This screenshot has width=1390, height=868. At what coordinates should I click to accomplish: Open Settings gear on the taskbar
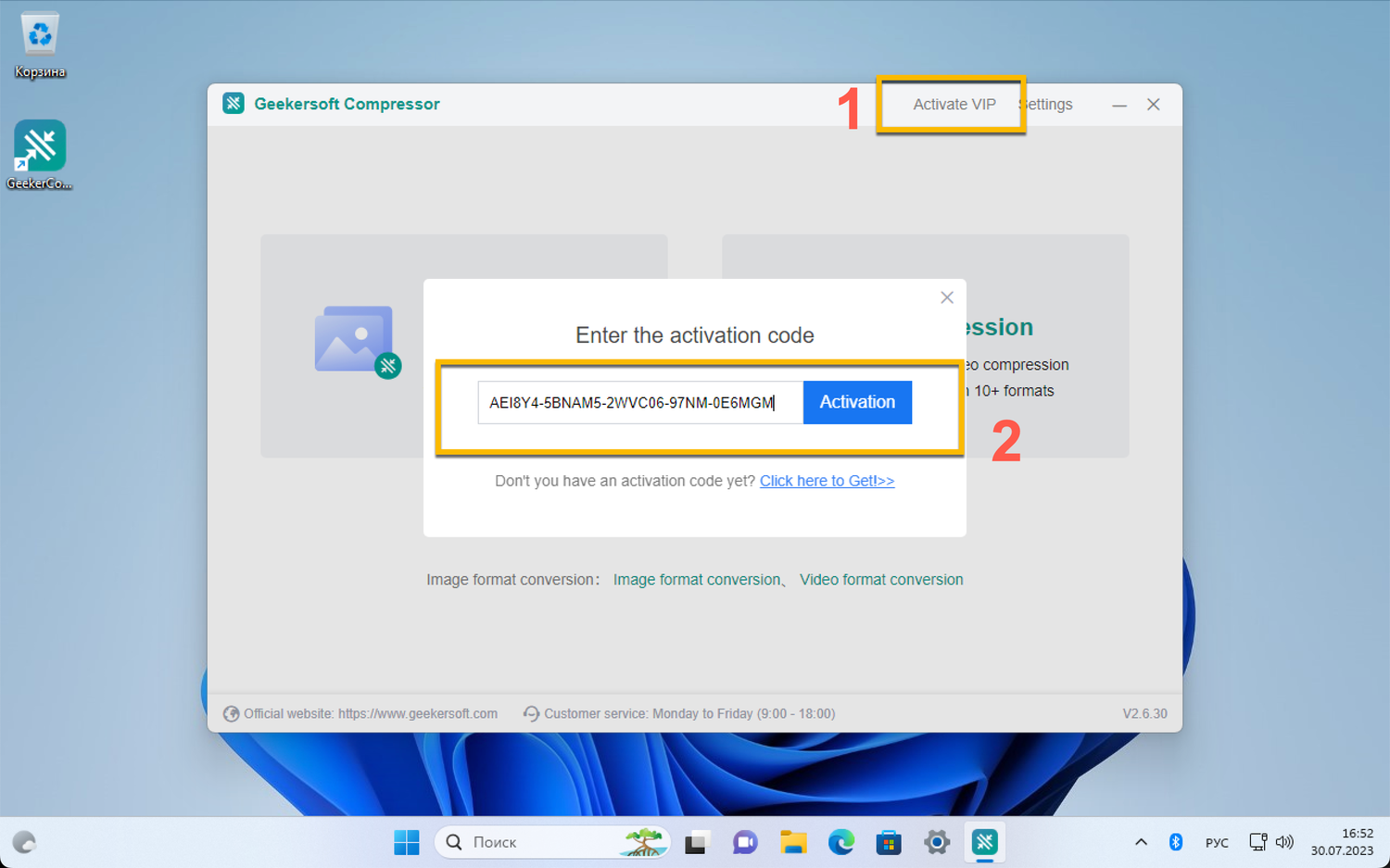(x=937, y=842)
